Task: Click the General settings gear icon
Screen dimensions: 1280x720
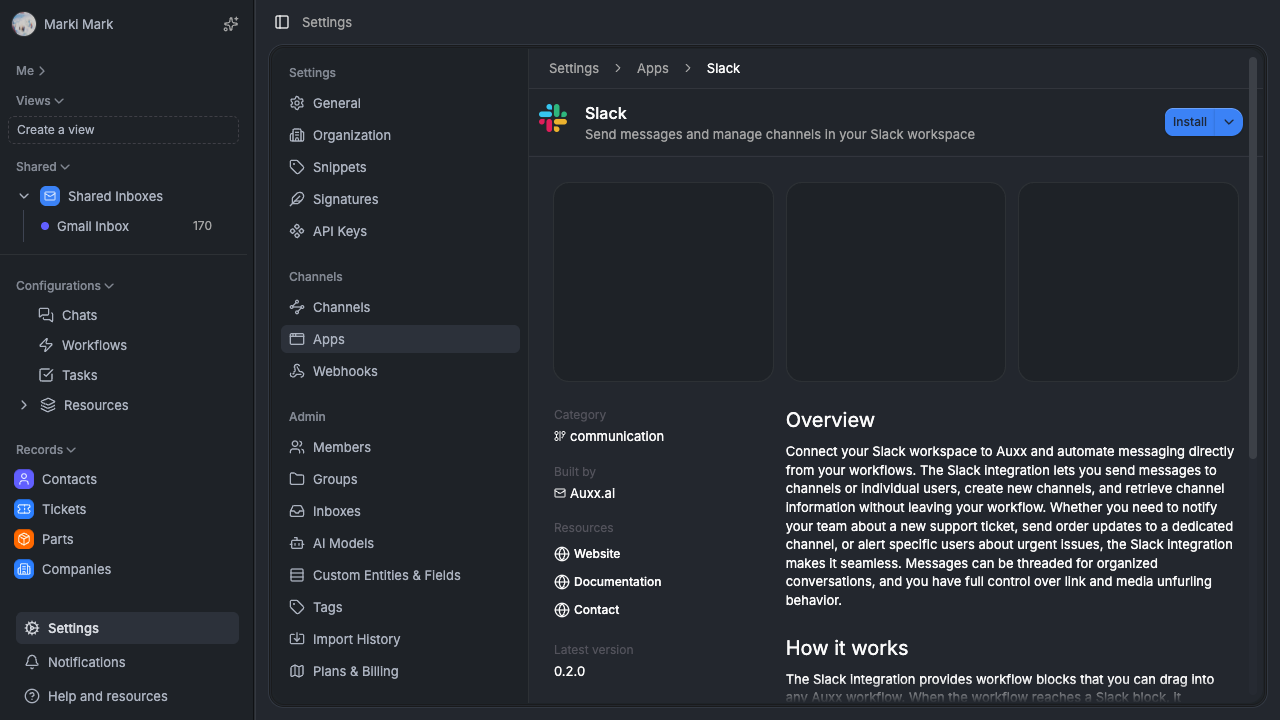Action: (x=297, y=103)
